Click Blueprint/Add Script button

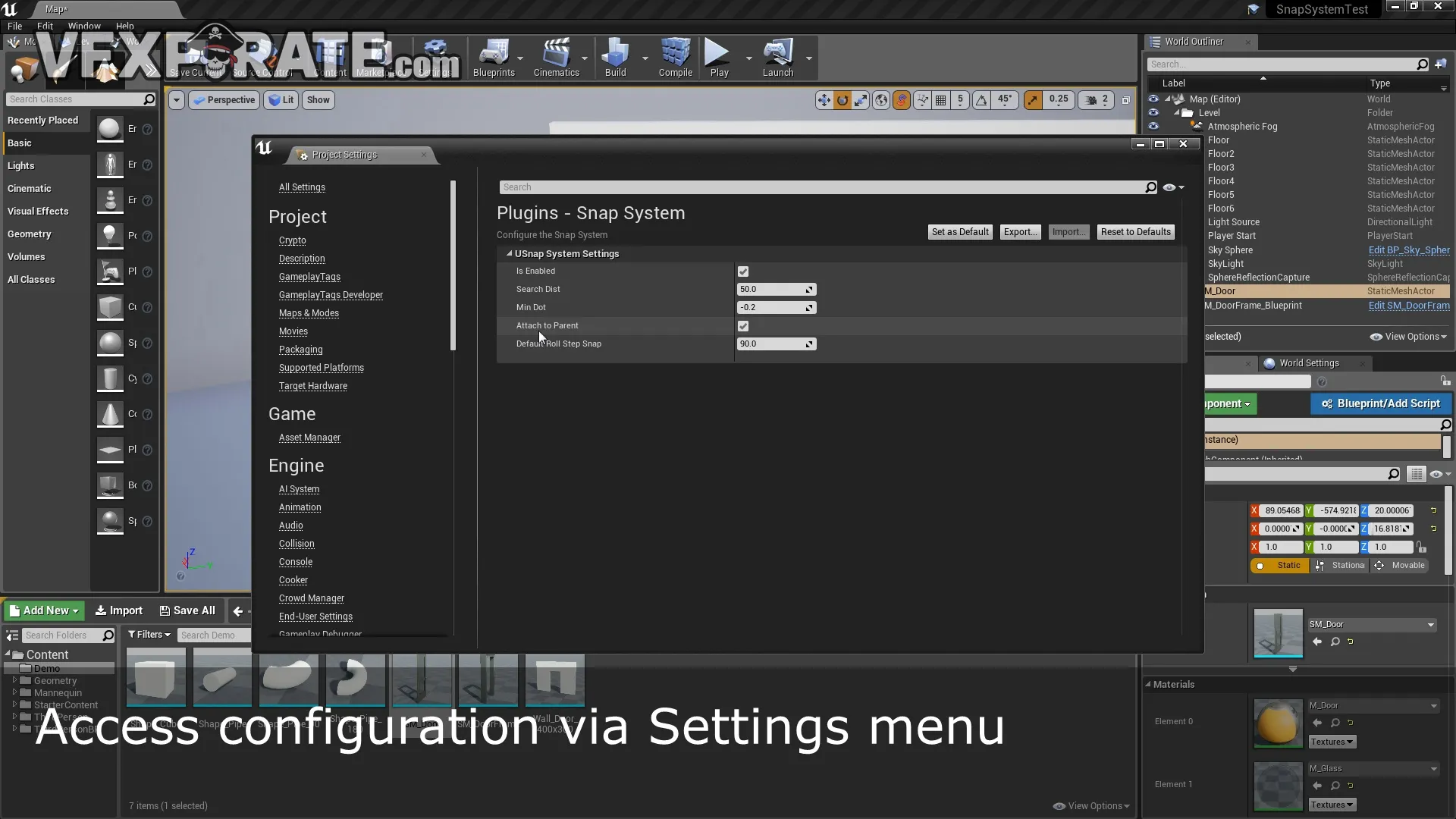(1380, 404)
